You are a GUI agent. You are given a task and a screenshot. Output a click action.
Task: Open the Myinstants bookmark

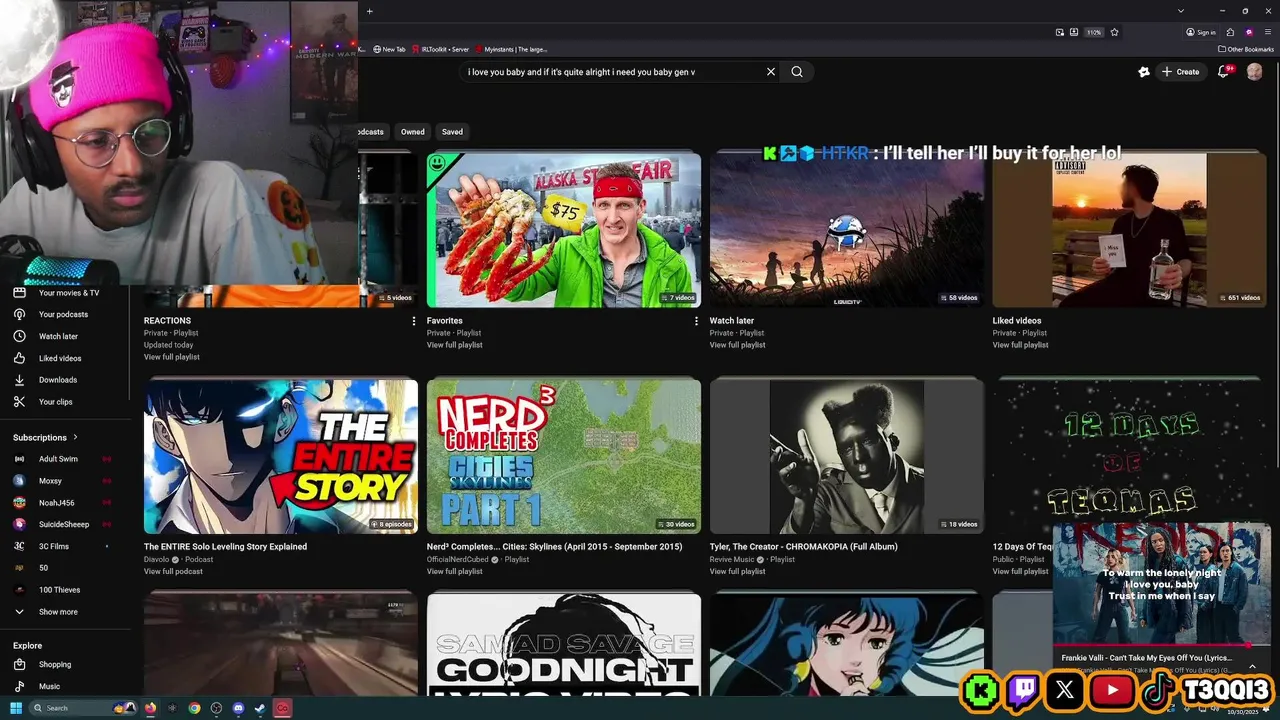(x=511, y=49)
